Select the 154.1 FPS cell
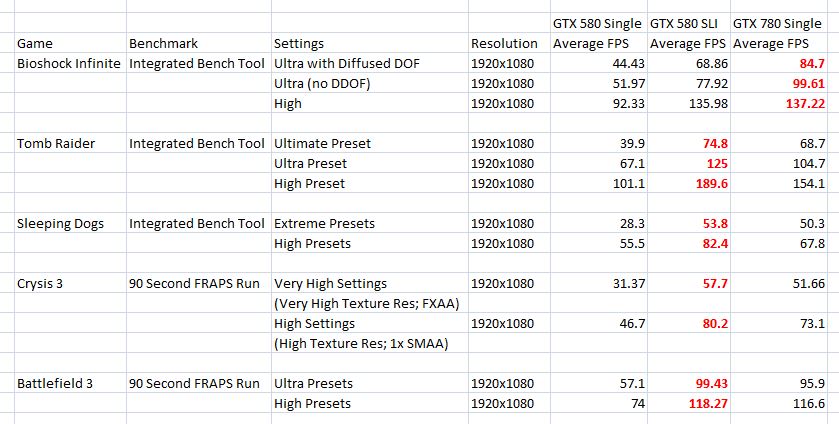This screenshot has width=839, height=424. click(779, 184)
